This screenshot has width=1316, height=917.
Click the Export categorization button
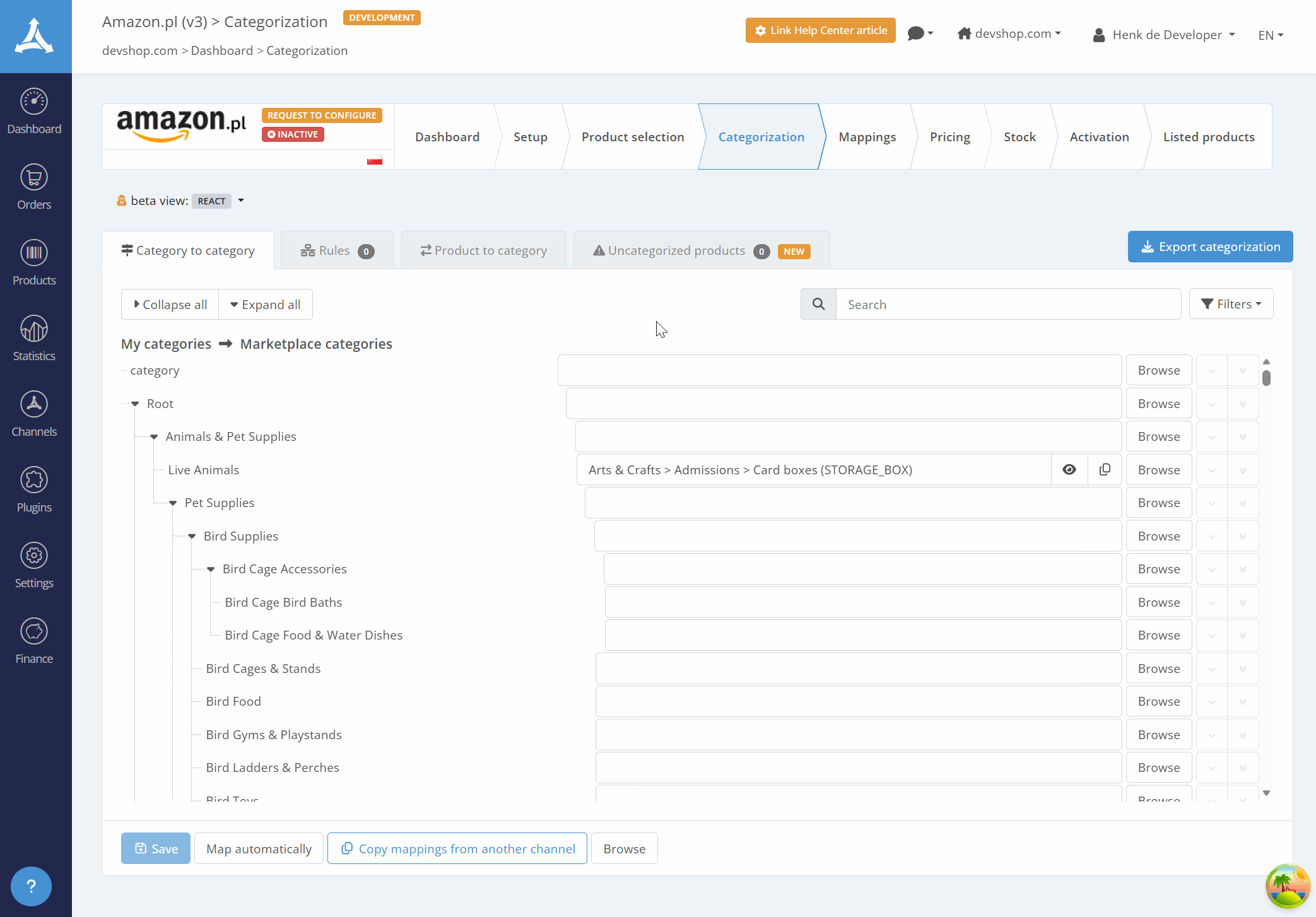click(1210, 247)
